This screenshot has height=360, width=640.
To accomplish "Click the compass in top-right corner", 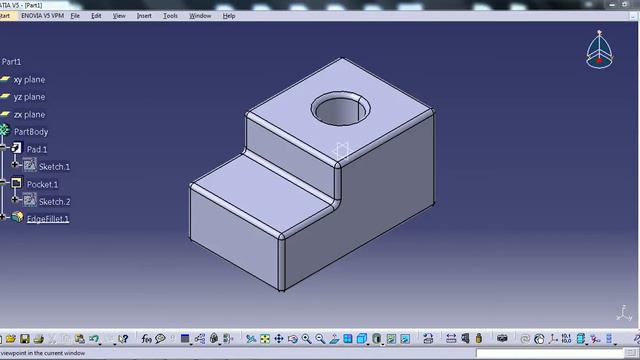I will [599, 50].
